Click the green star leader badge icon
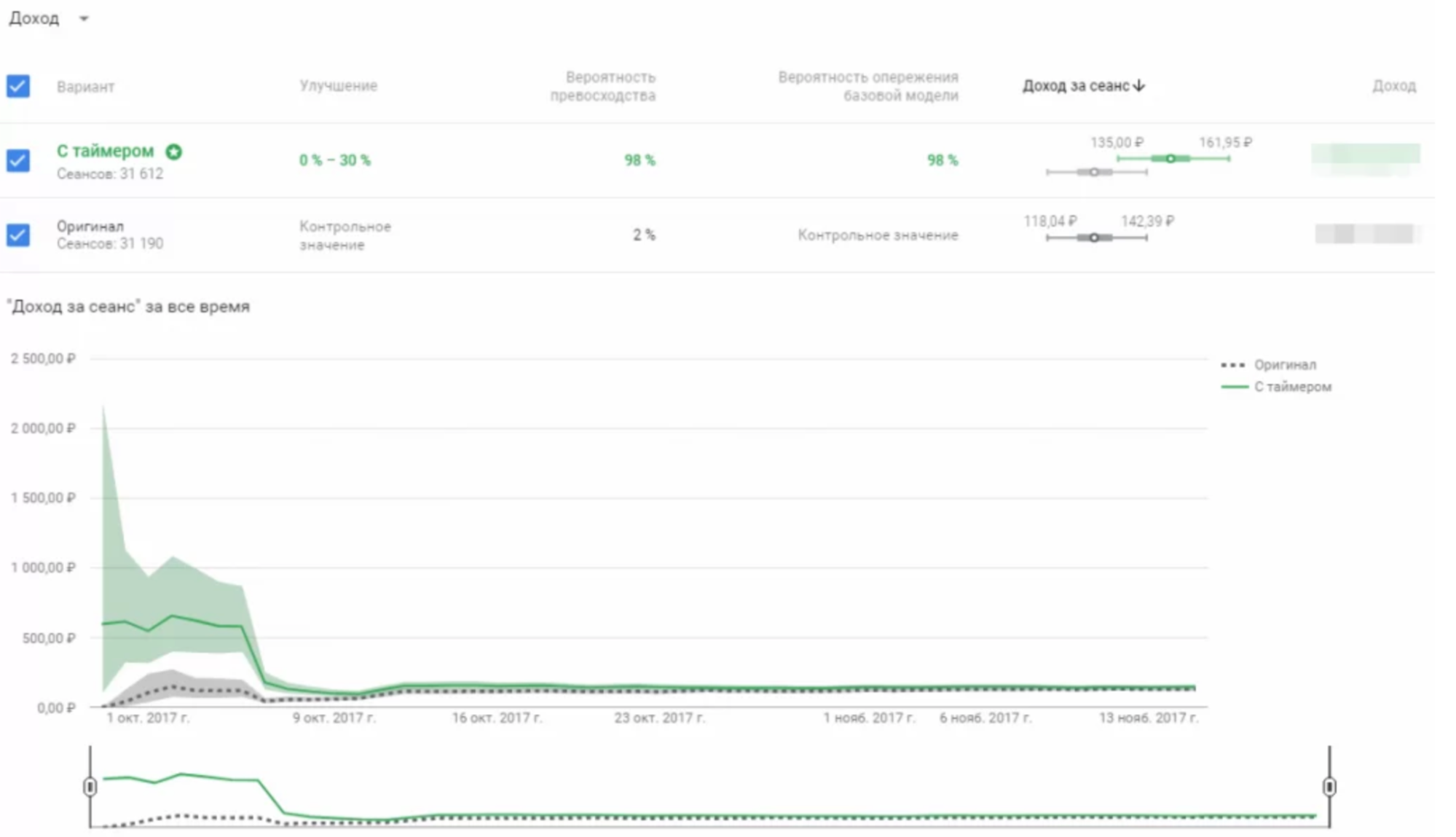1456x837 pixels. pyautogui.click(x=173, y=152)
